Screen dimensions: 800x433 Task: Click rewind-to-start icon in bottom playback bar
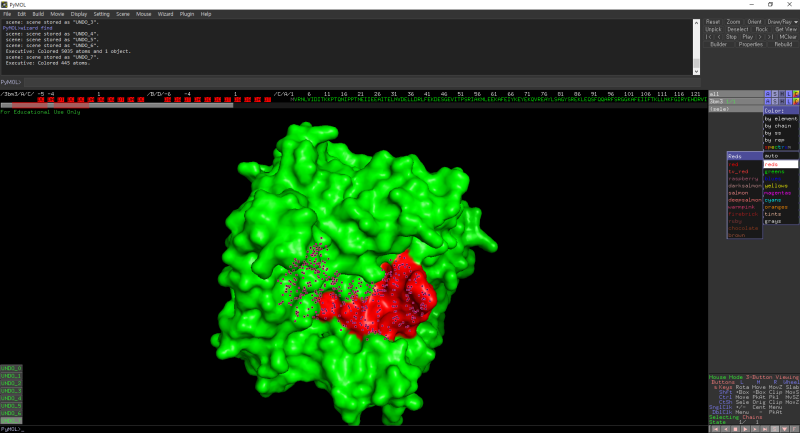tap(716, 429)
